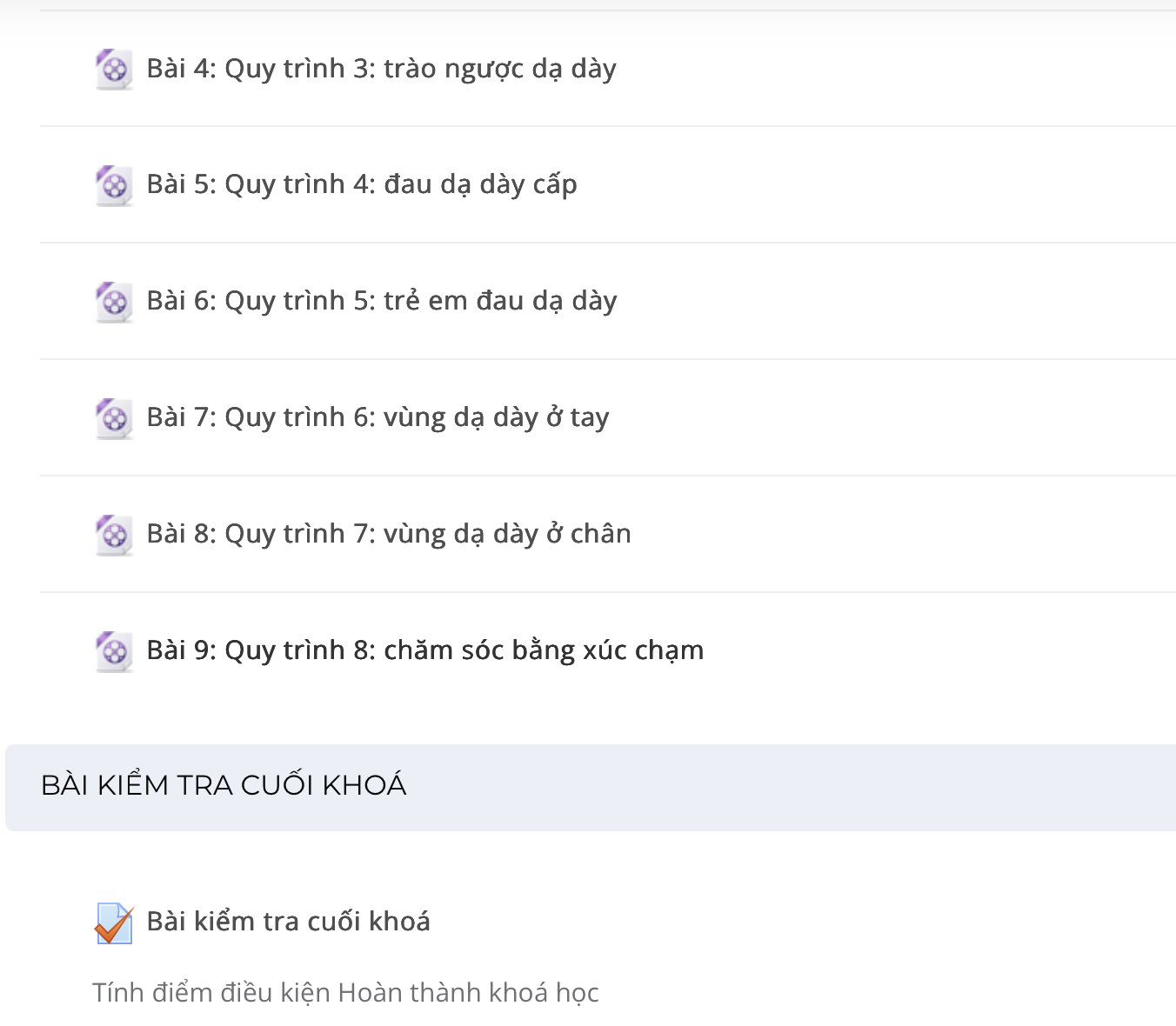The height and width of the screenshot is (1026, 1176).
Task: Click the video icon beside Bài 5
Action: coord(114,185)
